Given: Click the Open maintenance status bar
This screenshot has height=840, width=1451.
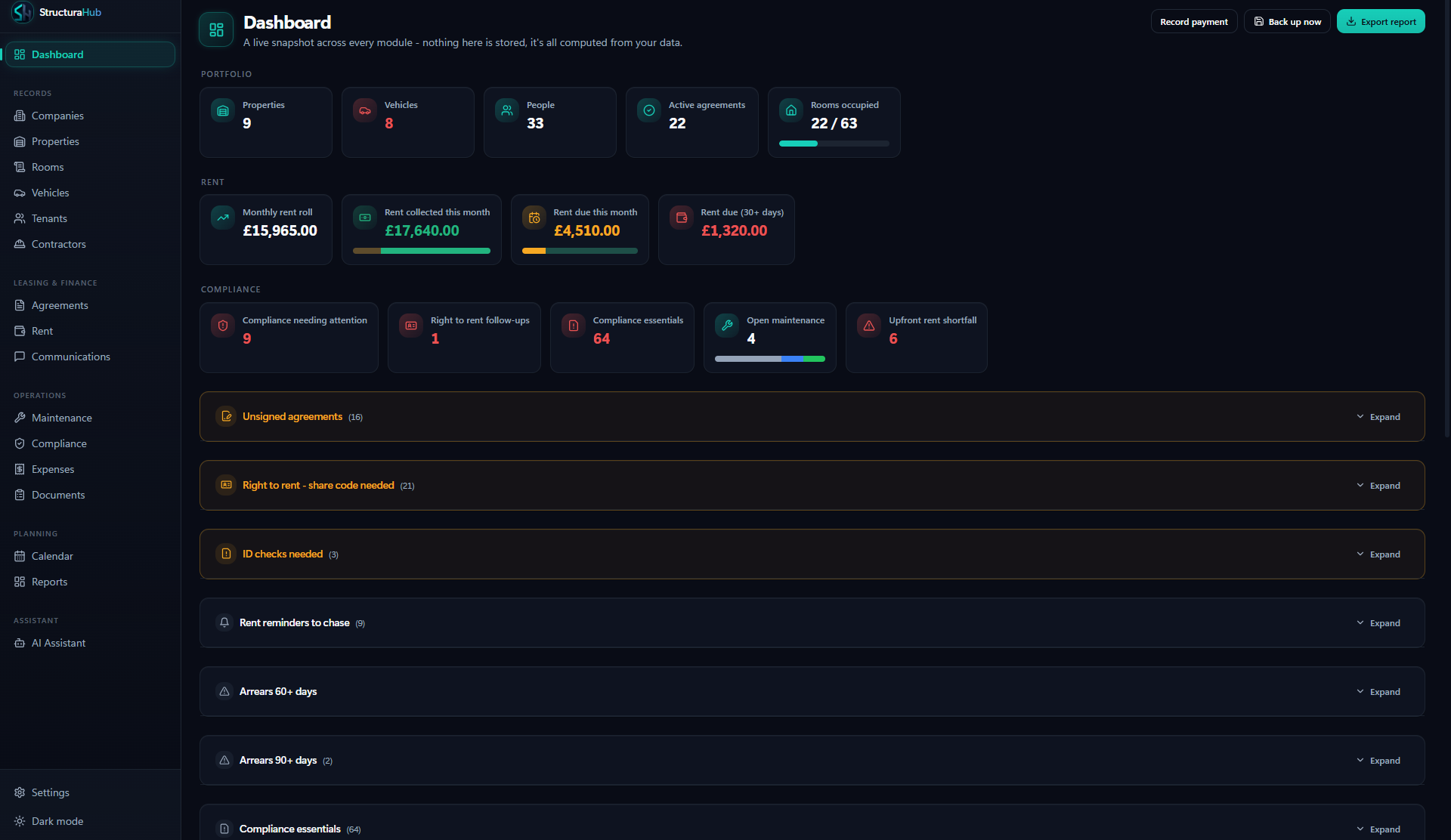Looking at the screenshot, I should coord(770,359).
